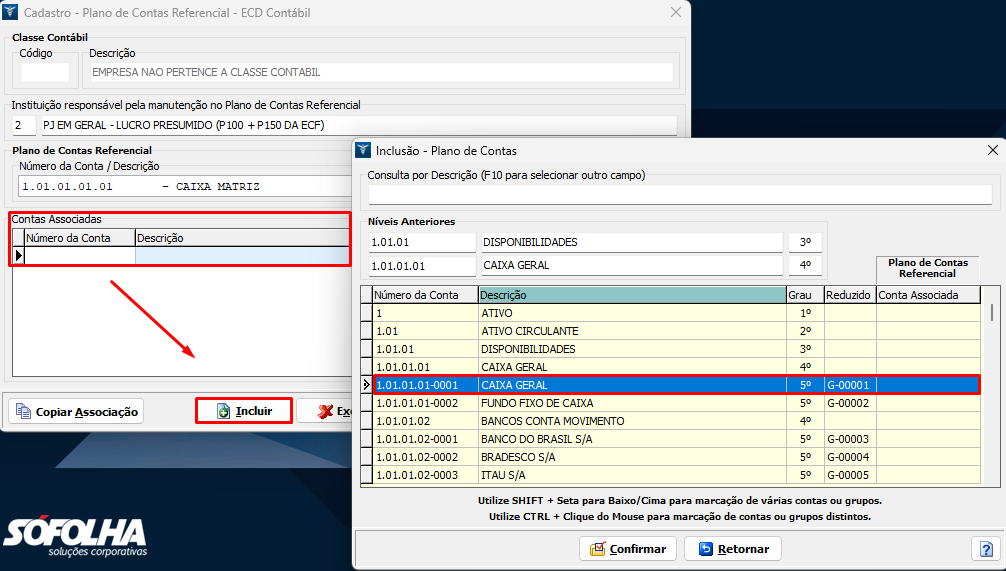Click the Cadastro window title bar icon
This screenshot has height=571, width=1006.
coord(11,12)
